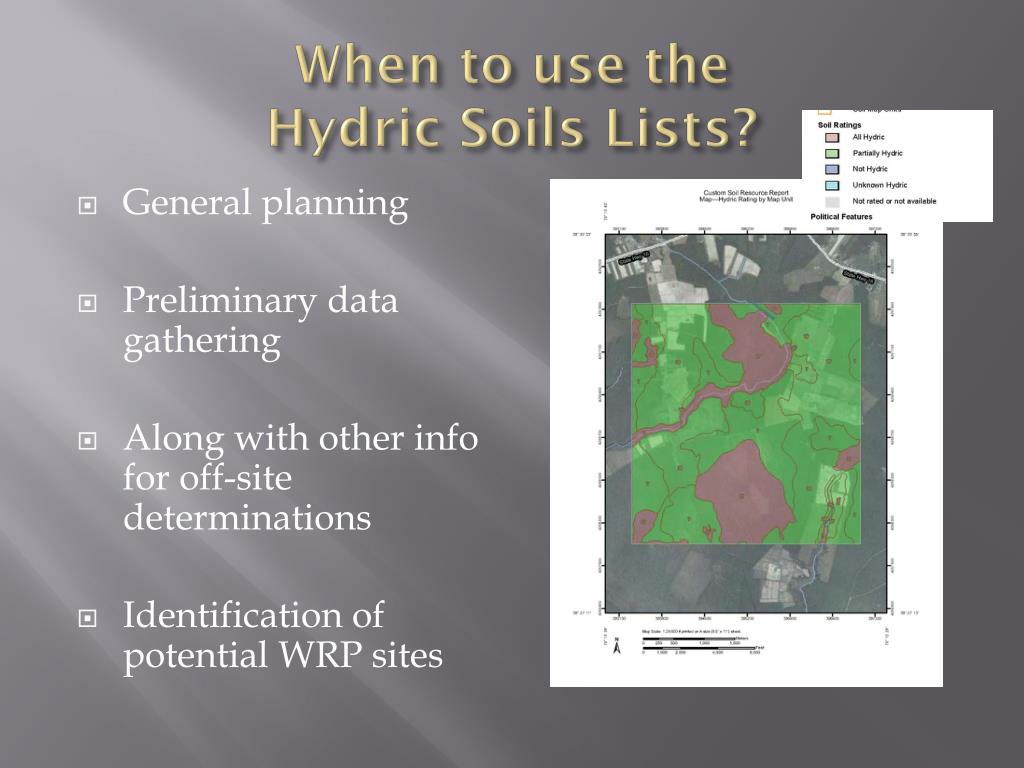Click the bullet marker beside General planning
1024x768 pixels.
pos(88,206)
